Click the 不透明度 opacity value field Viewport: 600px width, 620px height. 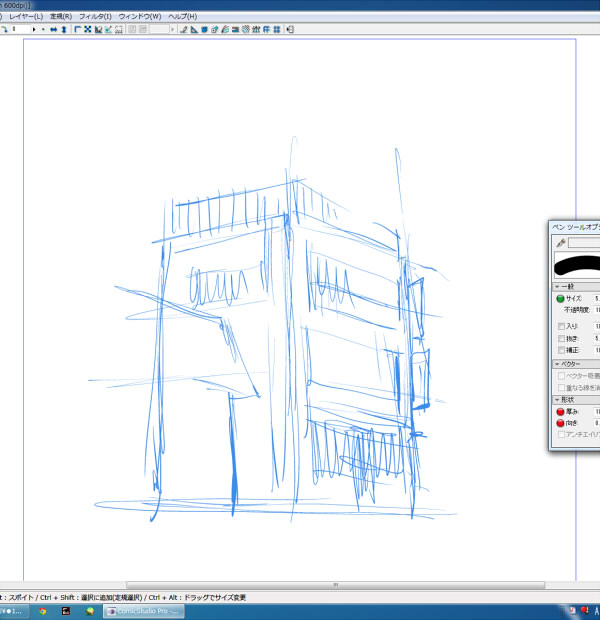(596, 310)
